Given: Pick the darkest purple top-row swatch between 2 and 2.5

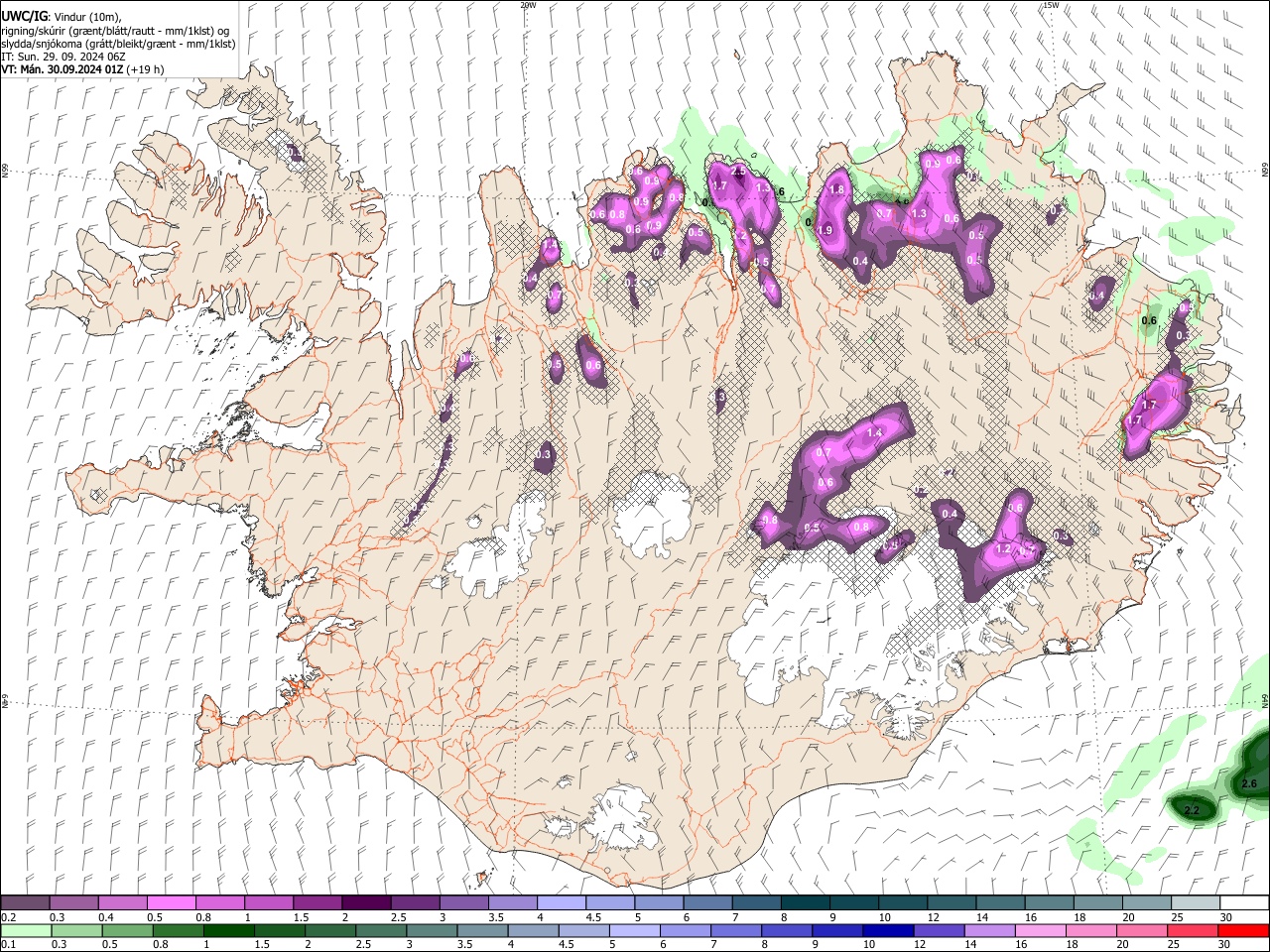Looking at the screenshot, I should pos(366,903).
